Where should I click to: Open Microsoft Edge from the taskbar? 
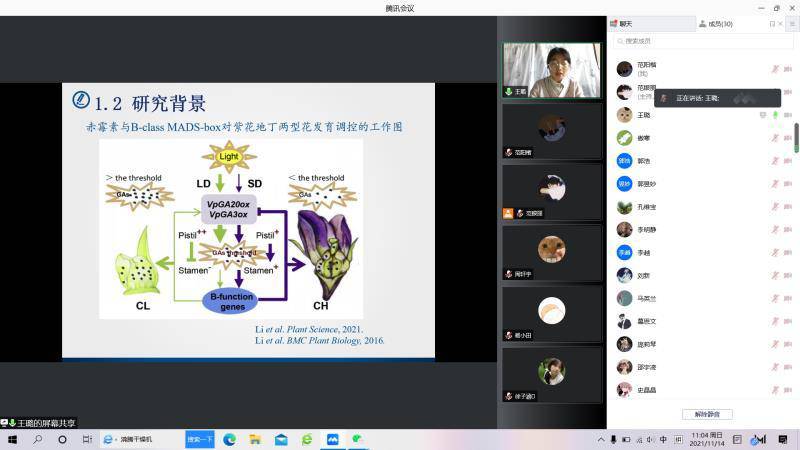(229, 439)
